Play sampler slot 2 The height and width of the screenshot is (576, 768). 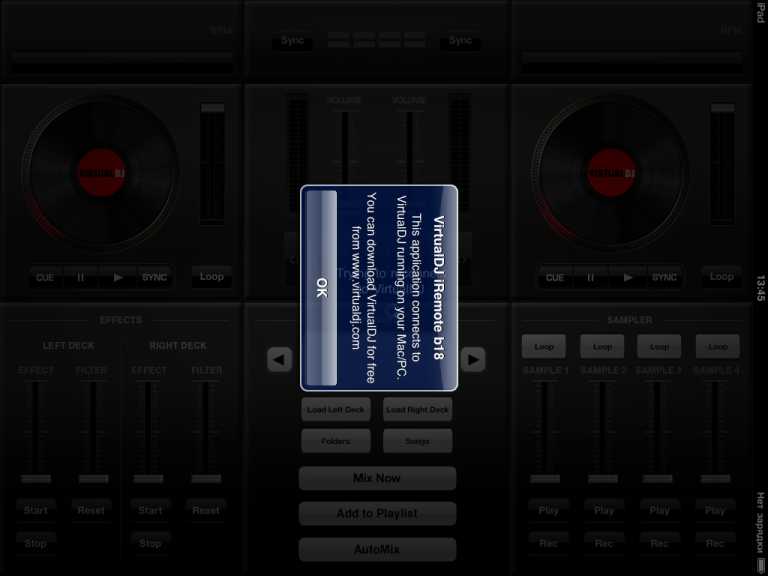(604, 510)
